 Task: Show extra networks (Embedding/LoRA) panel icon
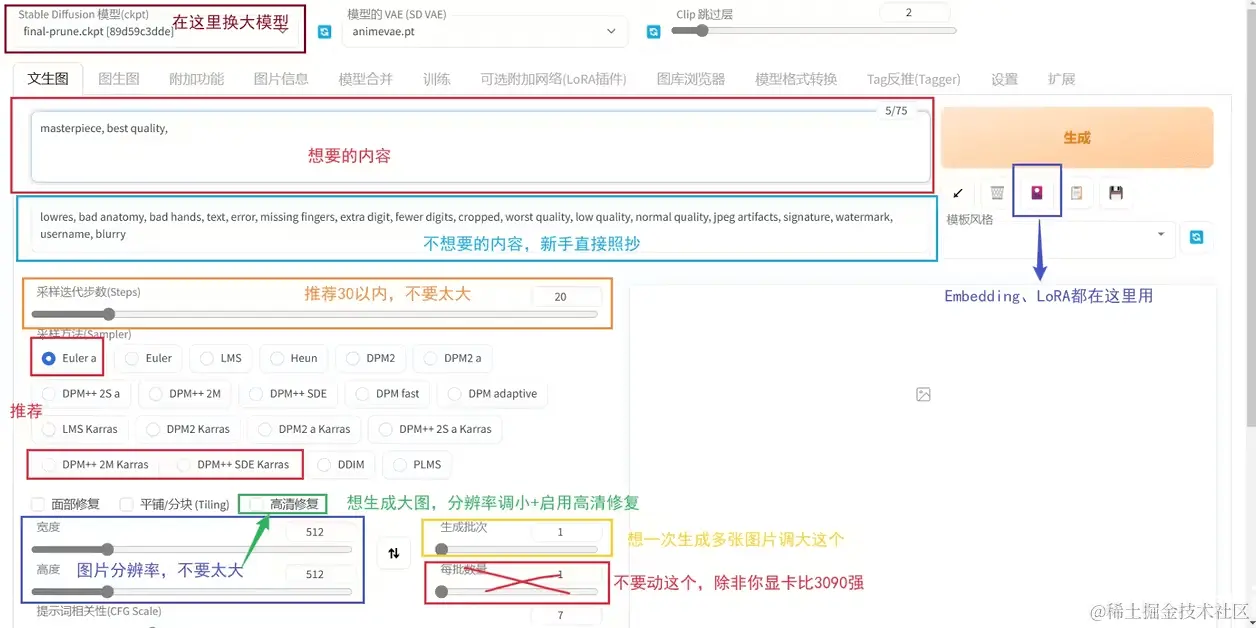[1037, 193]
